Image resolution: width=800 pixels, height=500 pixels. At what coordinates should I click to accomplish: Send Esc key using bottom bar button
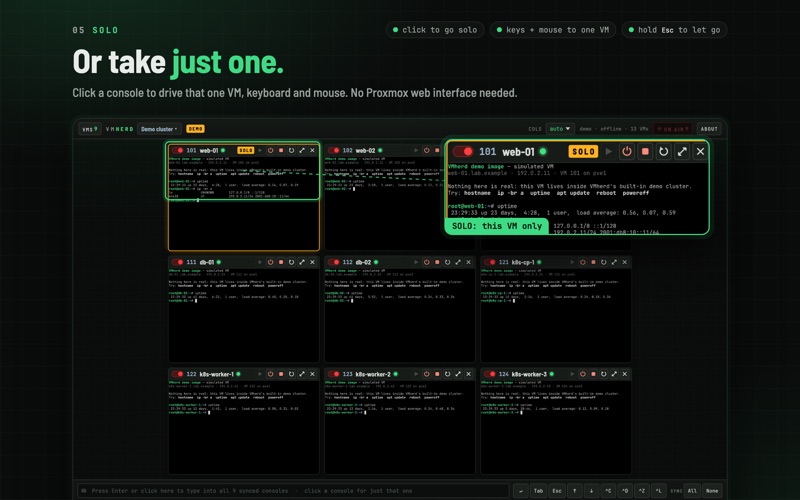[557, 491]
